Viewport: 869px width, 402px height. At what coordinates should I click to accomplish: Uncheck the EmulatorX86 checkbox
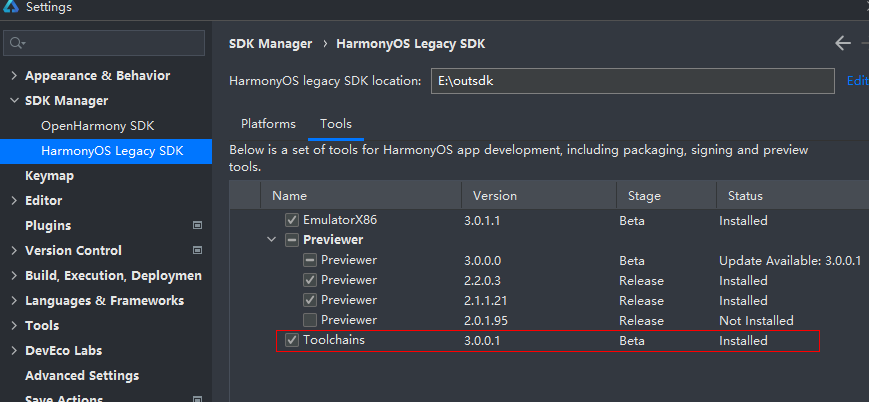(x=292, y=220)
